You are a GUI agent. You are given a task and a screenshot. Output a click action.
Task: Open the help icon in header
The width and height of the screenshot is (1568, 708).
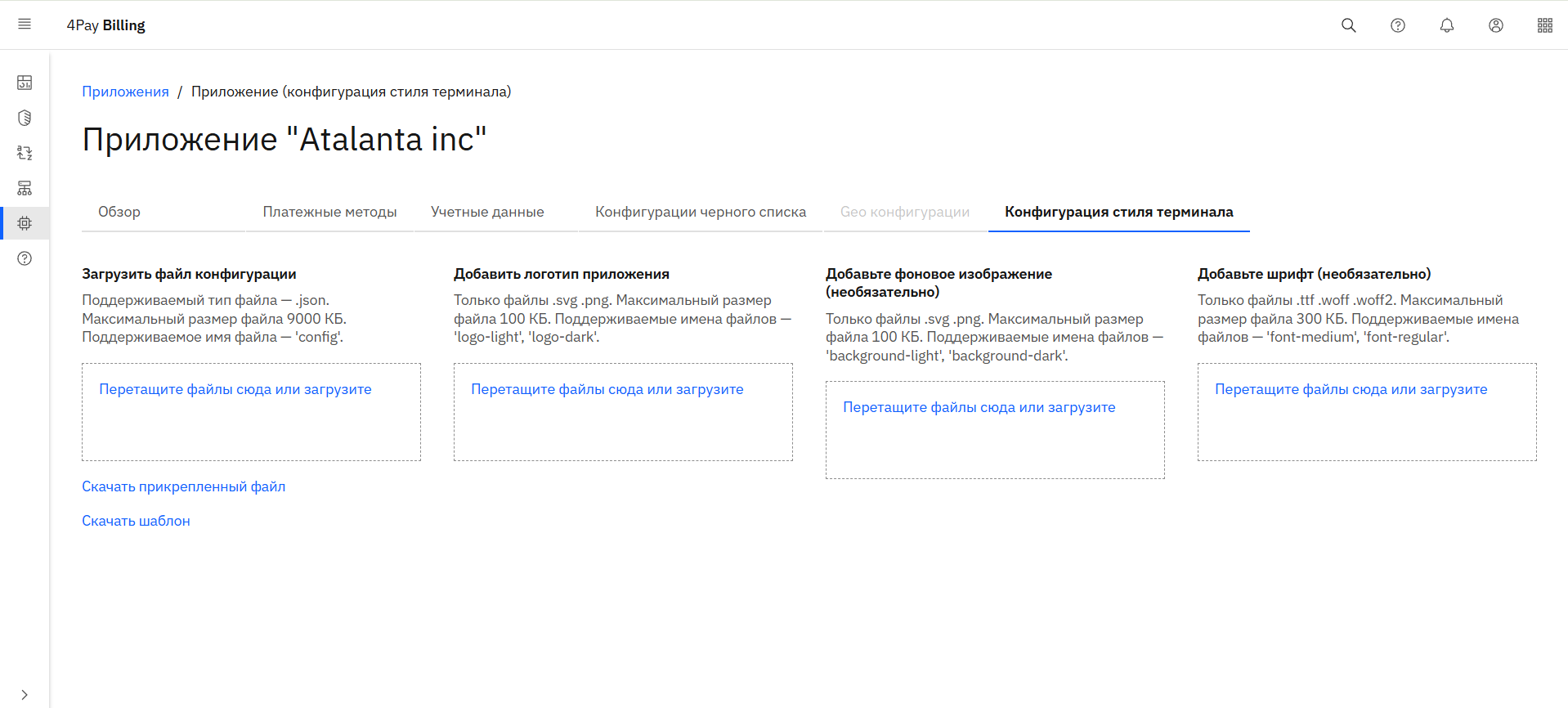[1397, 25]
